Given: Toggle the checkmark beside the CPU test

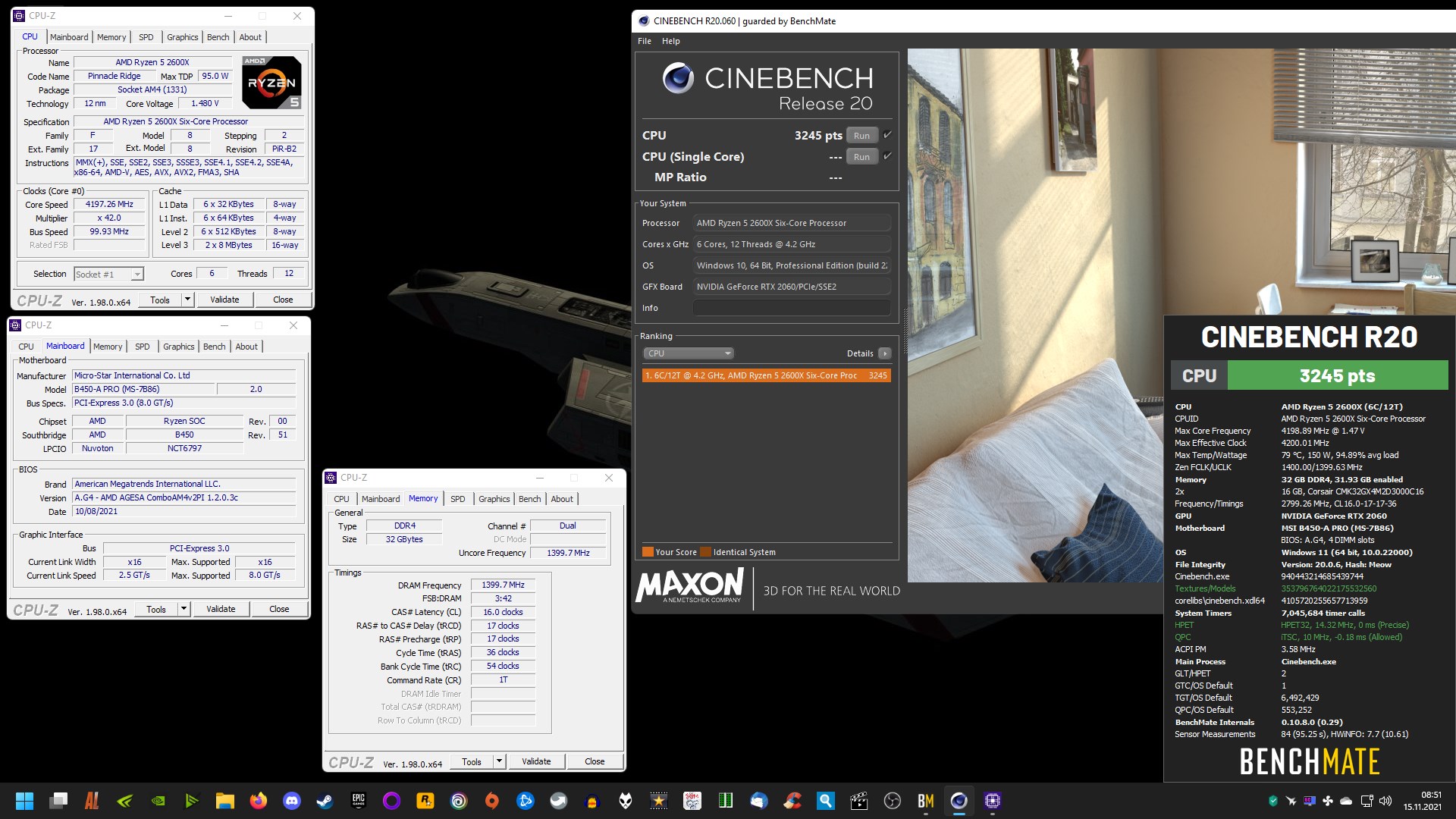Looking at the screenshot, I should click(x=887, y=135).
